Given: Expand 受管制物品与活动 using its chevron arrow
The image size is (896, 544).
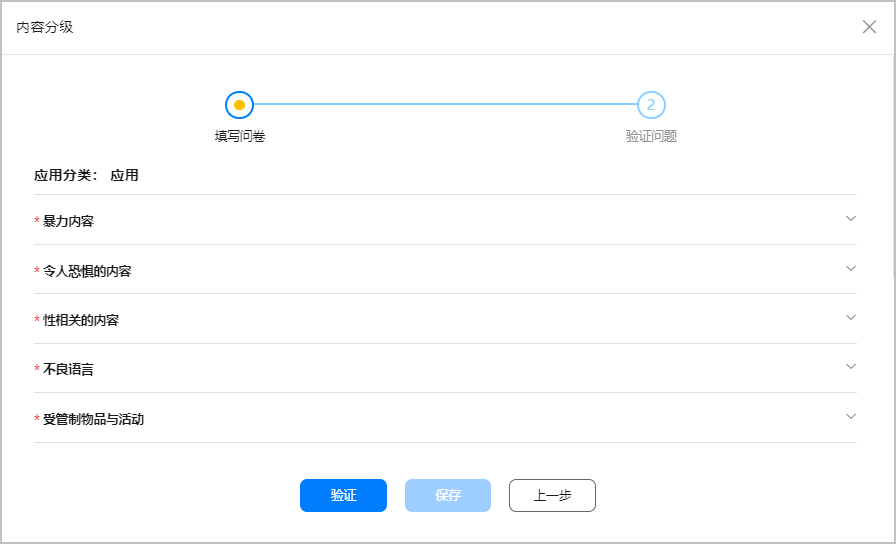Looking at the screenshot, I should 851,417.
